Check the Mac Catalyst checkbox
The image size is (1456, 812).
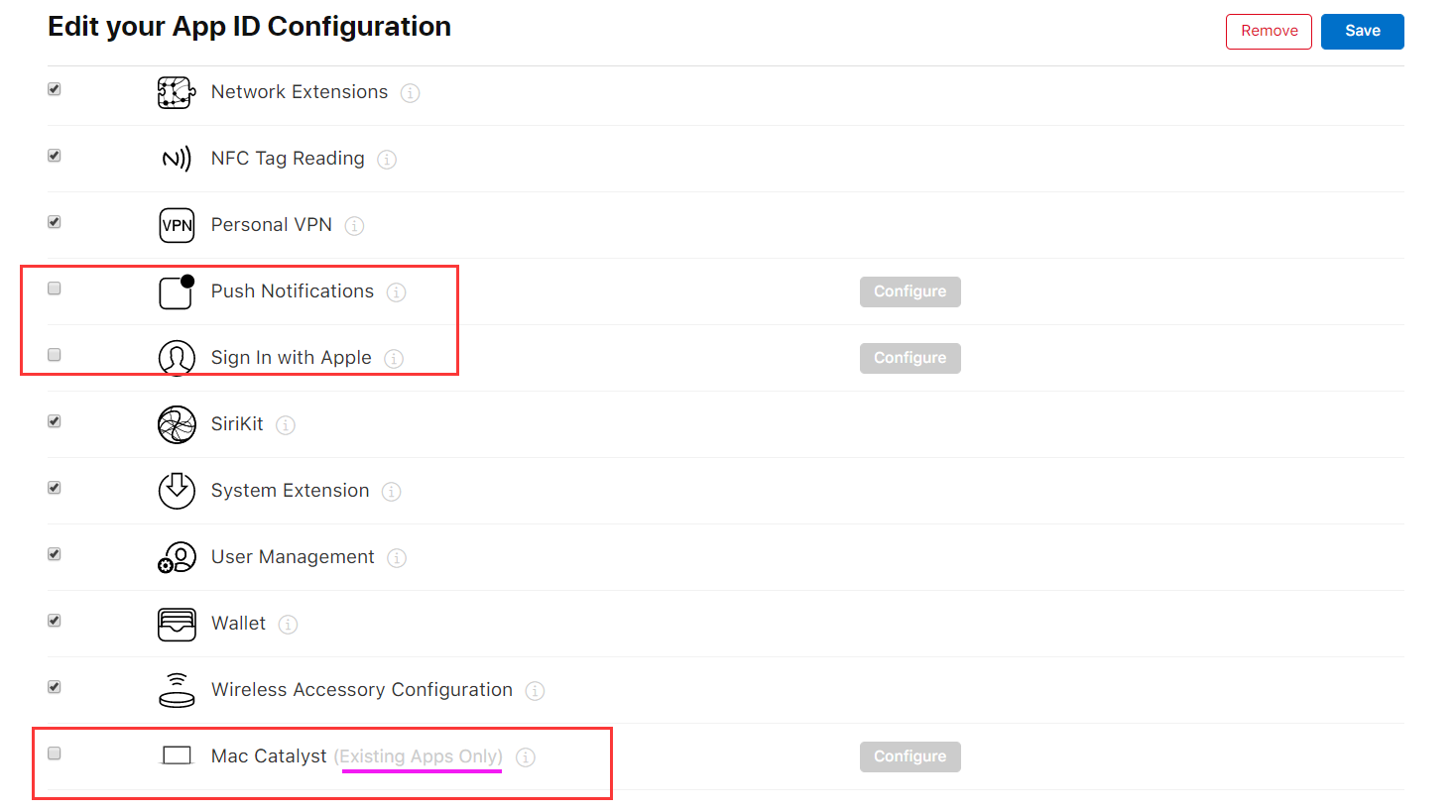coord(55,754)
